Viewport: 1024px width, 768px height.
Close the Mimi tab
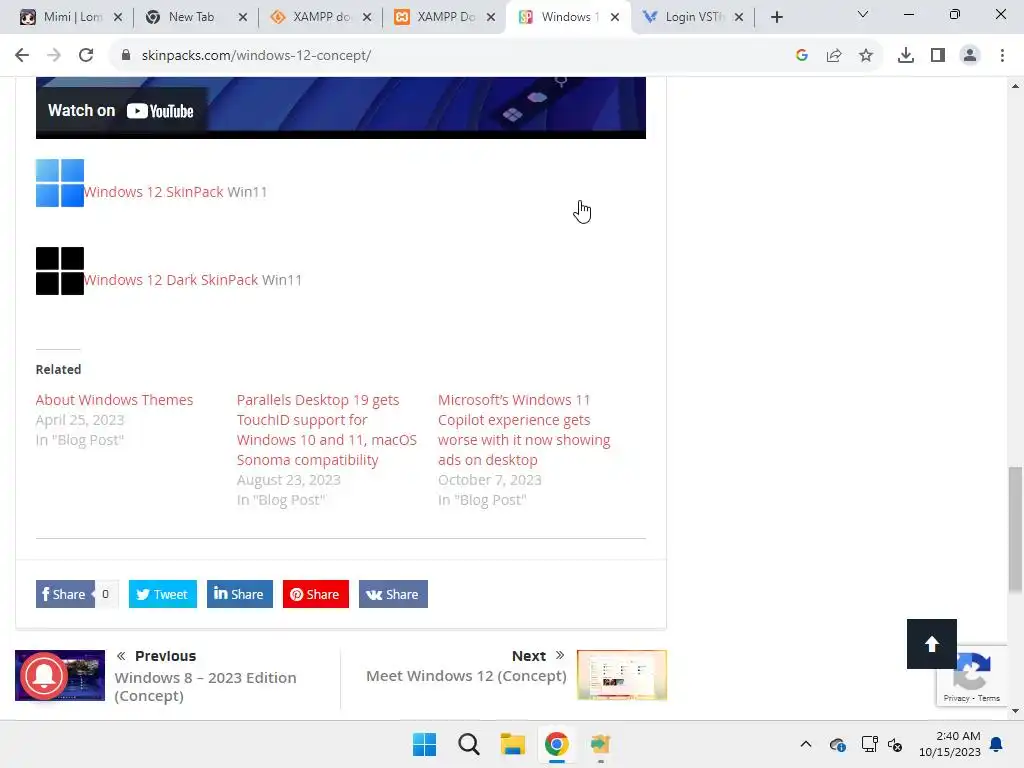tap(118, 18)
